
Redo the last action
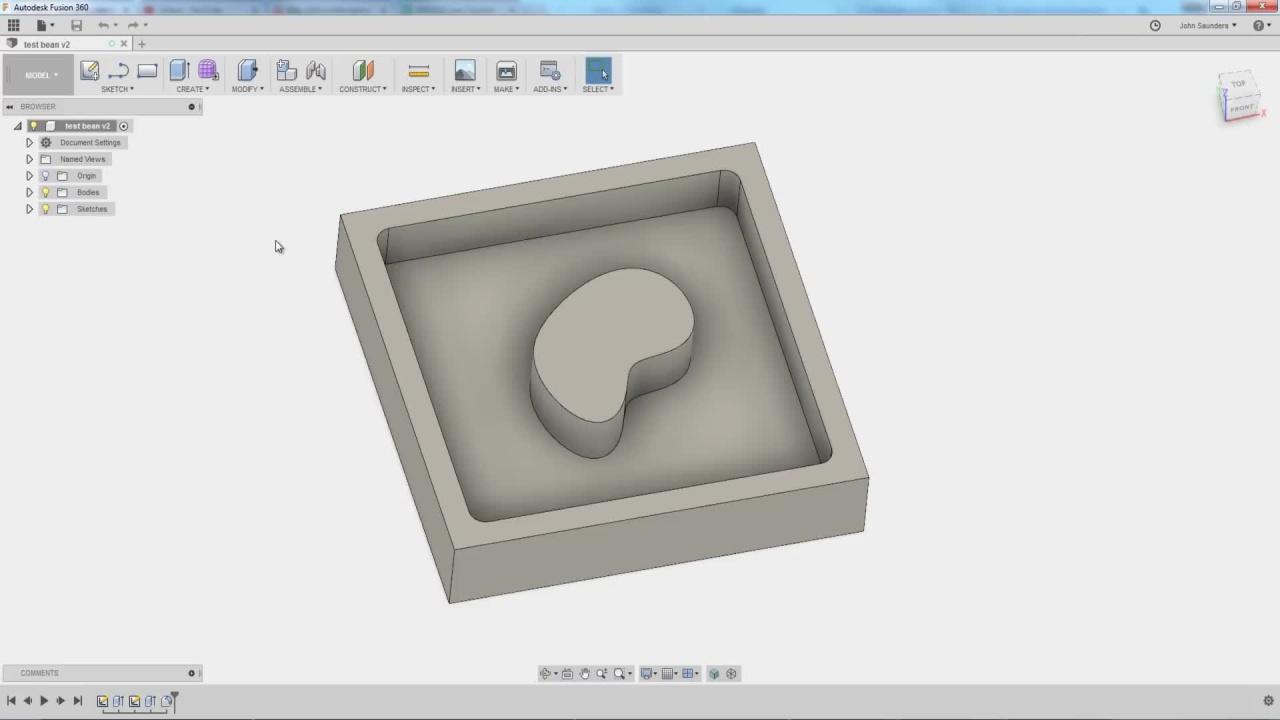132,25
